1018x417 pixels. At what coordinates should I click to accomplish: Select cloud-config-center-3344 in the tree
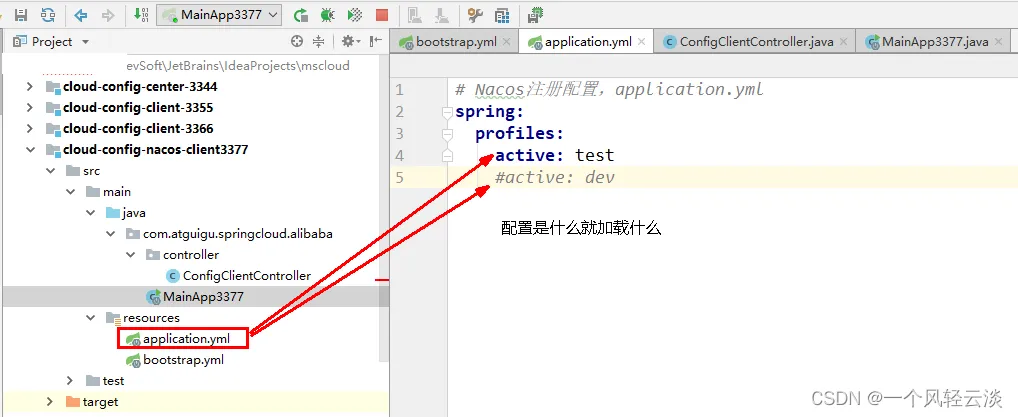tap(140, 86)
